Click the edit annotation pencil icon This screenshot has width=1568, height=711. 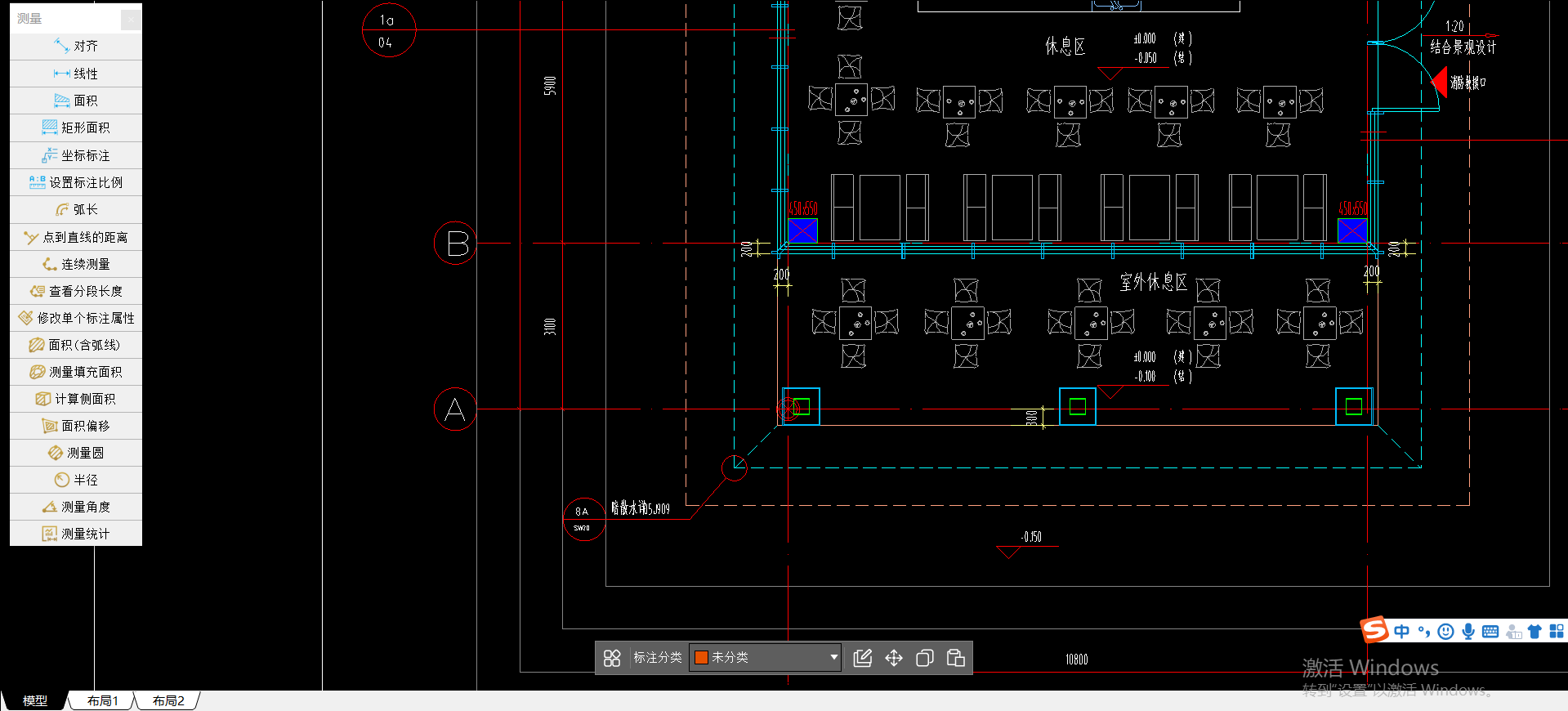click(x=863, y=658)
